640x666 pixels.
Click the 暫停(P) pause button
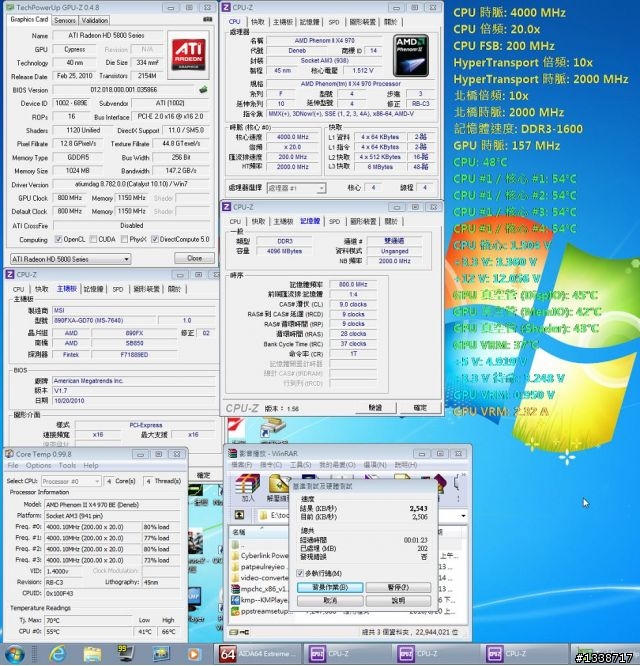point(398,587)
